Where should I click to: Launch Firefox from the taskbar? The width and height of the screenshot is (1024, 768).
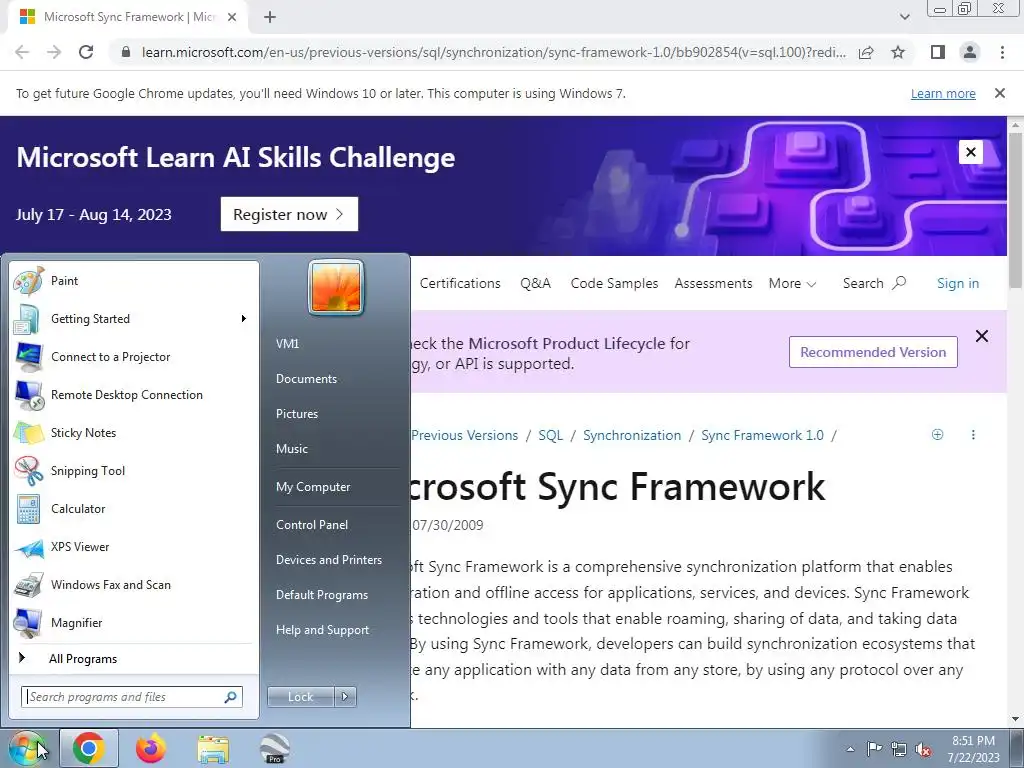[151, 748]
